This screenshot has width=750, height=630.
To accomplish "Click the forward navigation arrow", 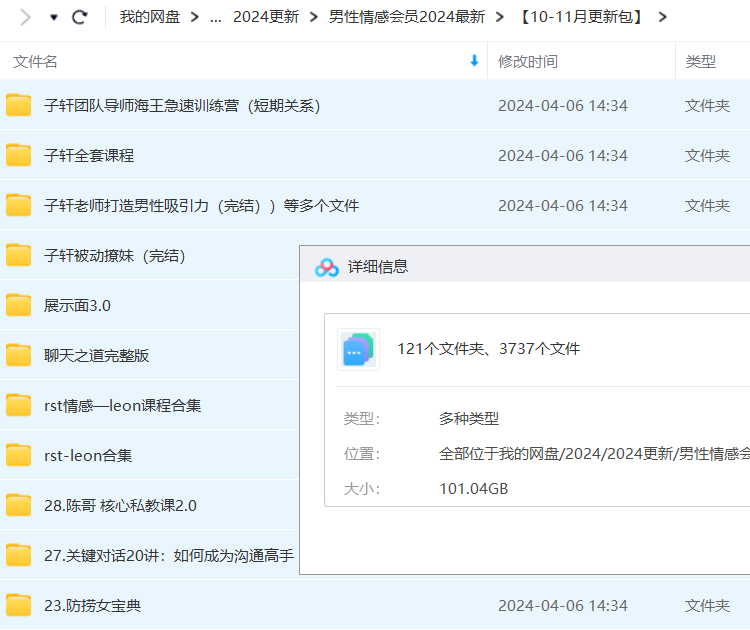I will (x=26, y=17).
